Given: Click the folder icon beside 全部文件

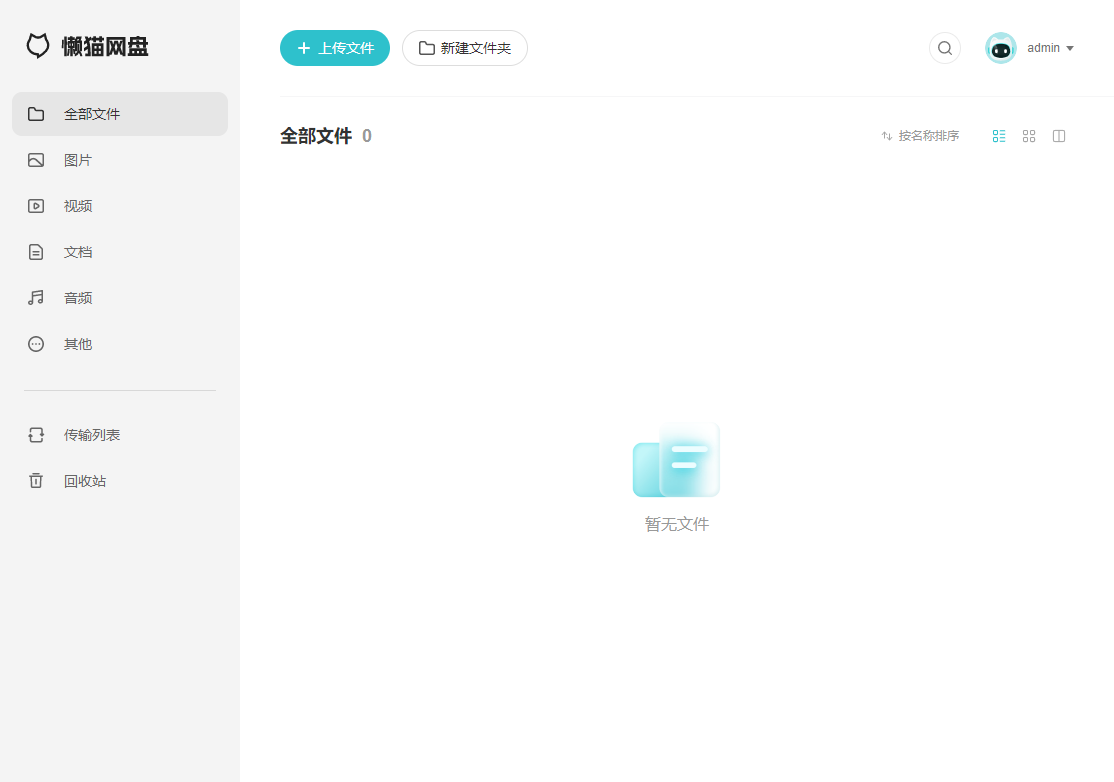Looking at the screenshot, I should click(x=36, y=114).
